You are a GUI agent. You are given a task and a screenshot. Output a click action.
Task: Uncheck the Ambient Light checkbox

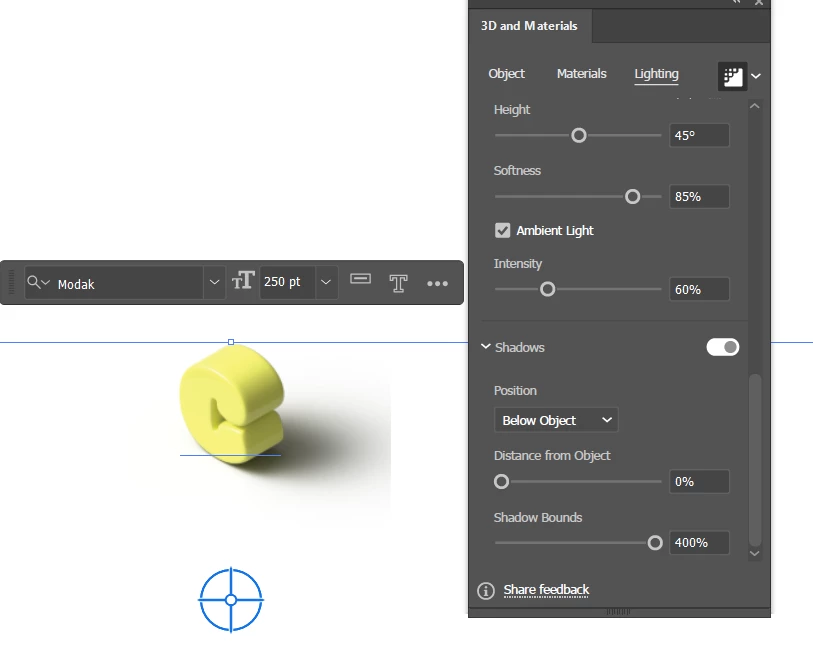(x=502, y=230)
